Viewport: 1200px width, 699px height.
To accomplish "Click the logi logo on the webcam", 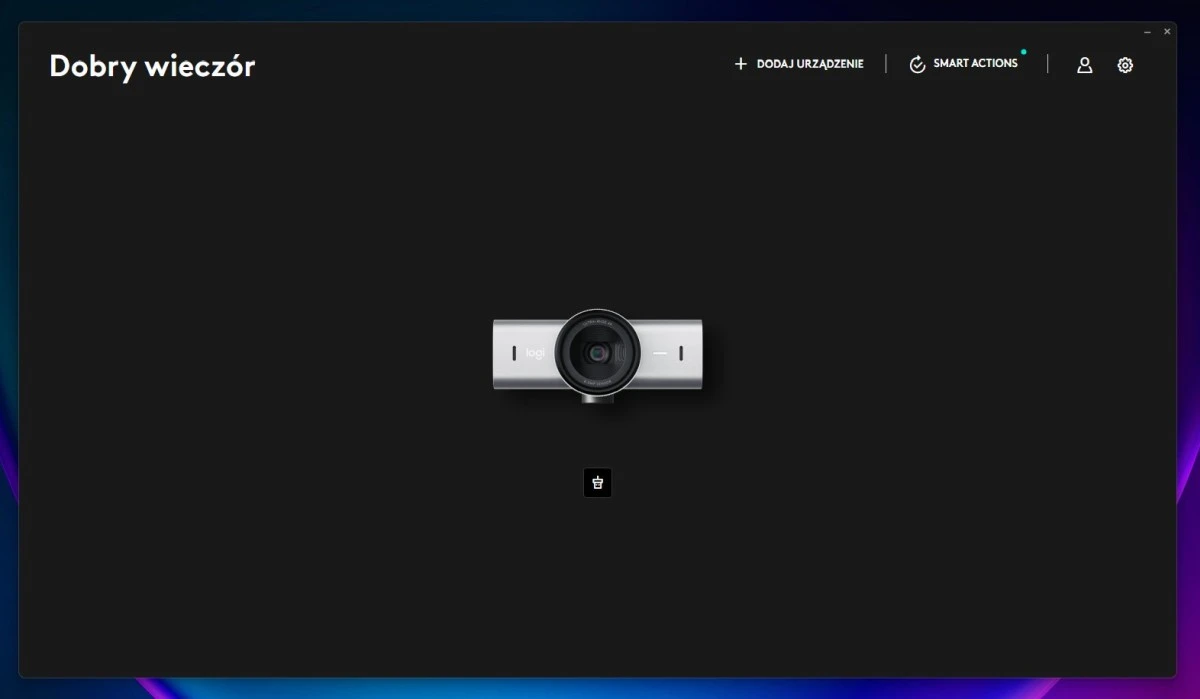I will pyautogui.click(x=536, y=353).
